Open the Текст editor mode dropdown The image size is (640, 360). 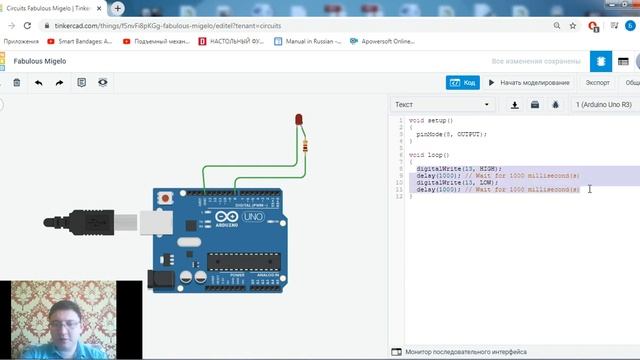pyautogui.click(x=442, y=104)
